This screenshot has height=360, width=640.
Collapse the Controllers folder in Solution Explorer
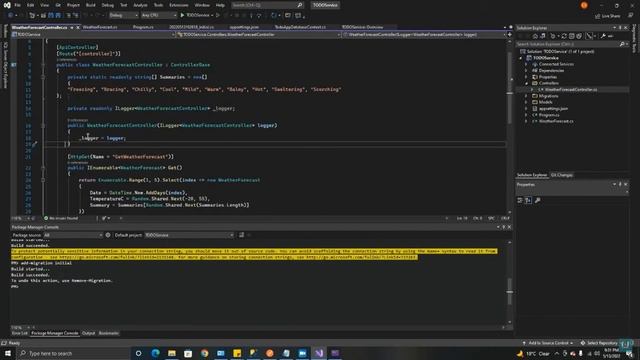[x=526, y=83]
